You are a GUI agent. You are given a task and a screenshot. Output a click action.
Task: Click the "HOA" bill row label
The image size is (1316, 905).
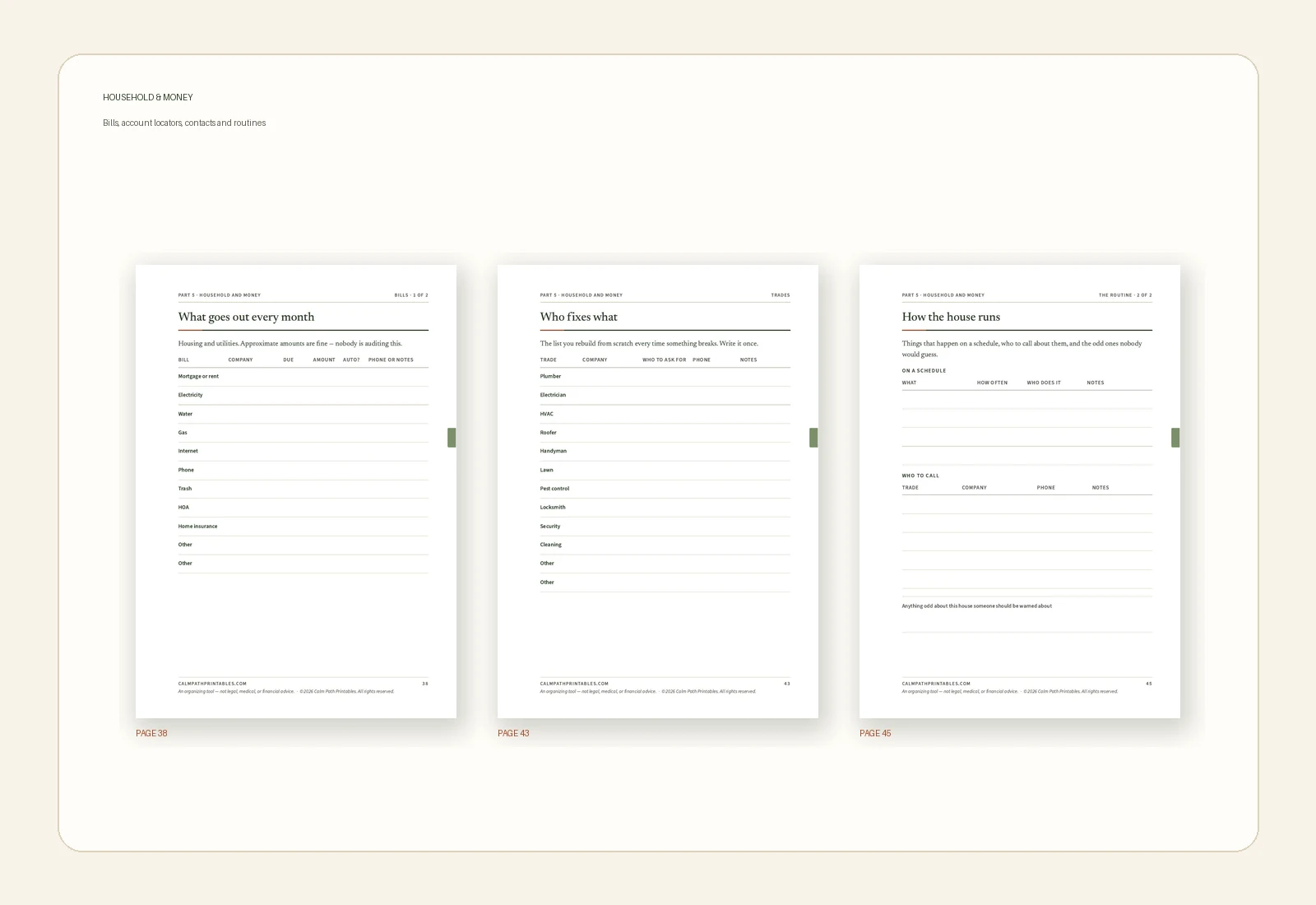tap(183, 507)
